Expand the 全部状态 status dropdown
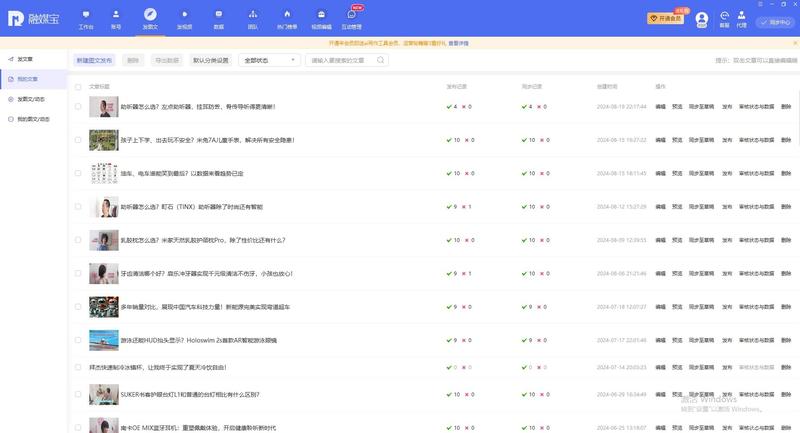 point(269,60)
